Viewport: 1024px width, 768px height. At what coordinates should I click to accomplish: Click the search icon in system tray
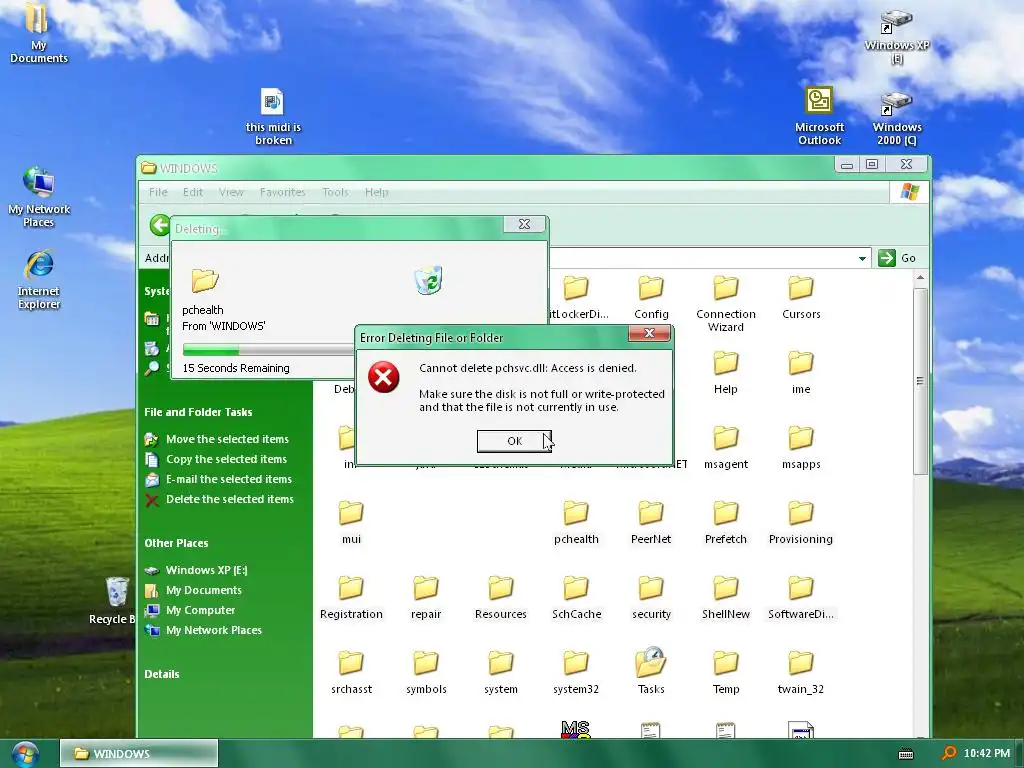(x=948, y=754)
